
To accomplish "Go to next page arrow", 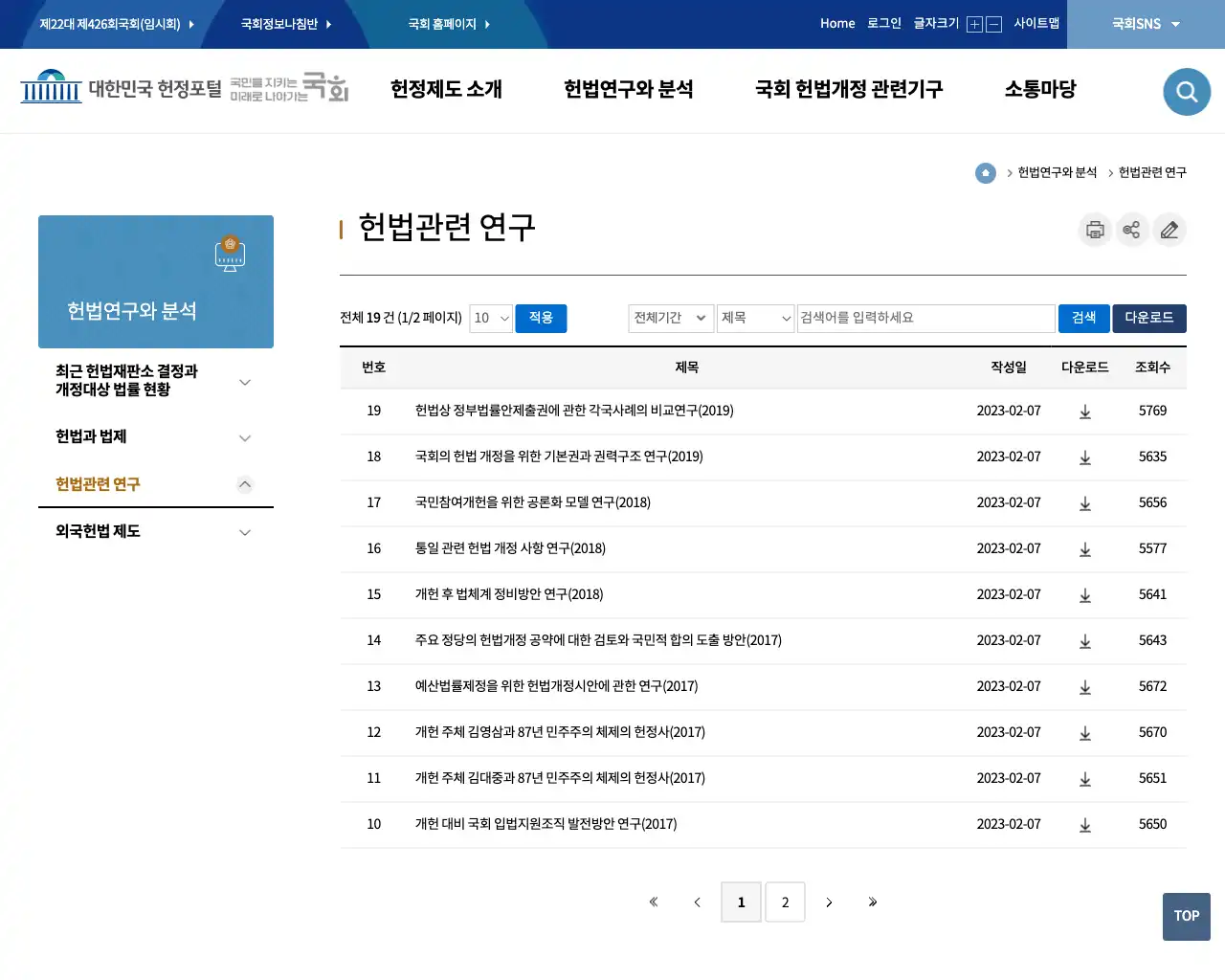I will tap(829, 902).
